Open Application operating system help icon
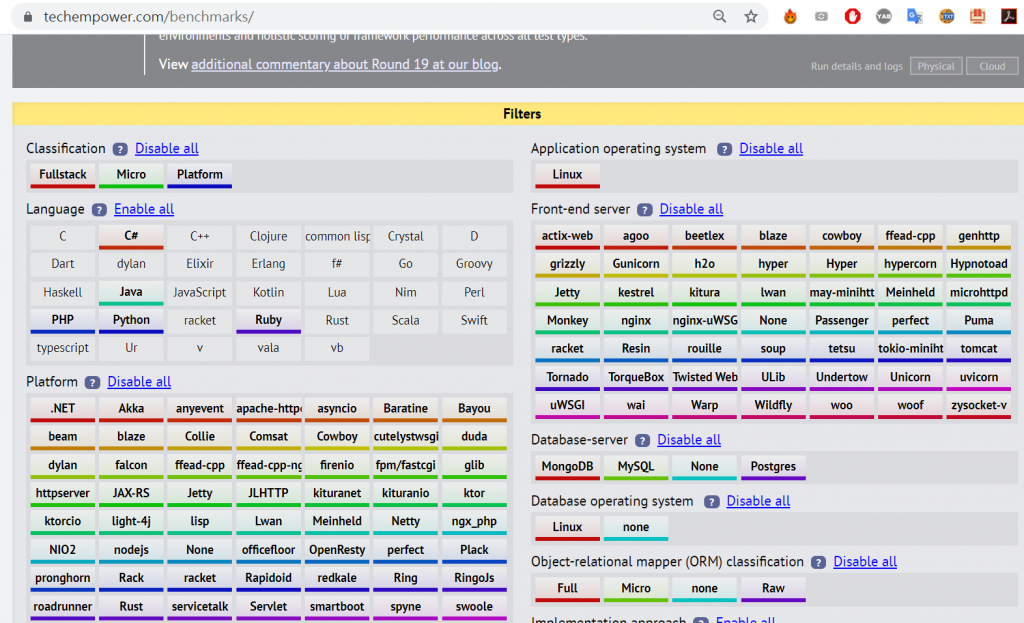This screenshot has height=623, width=1024. [x=724, y=149]
